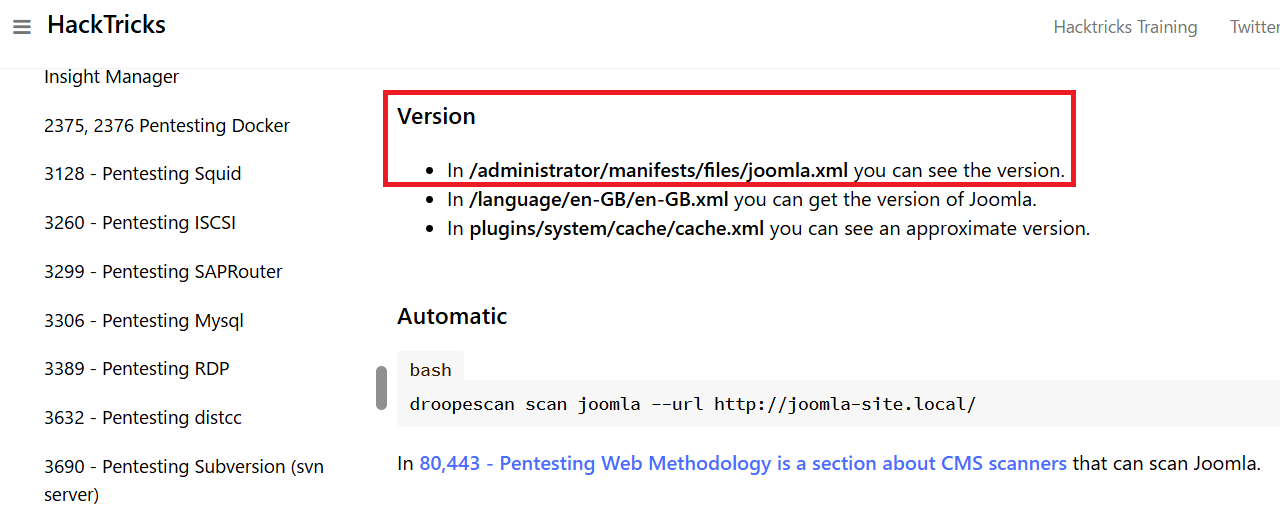Open the HackTricks home title
Viewport: 1280px width, 507px height.
pos(106,26)
